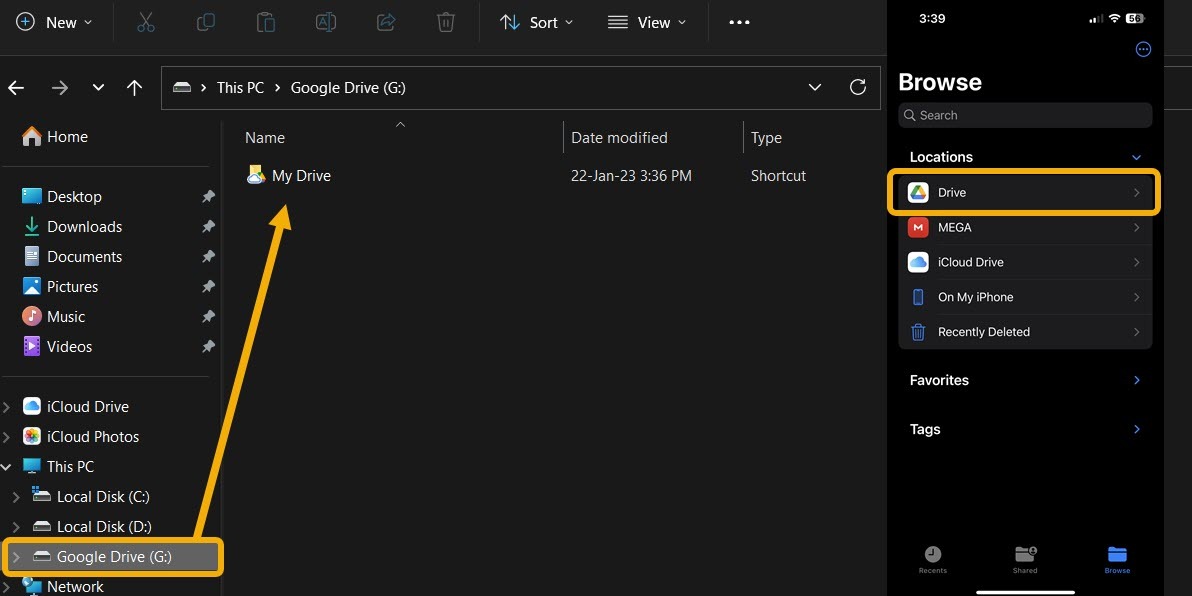The width and height of the screenshot is (1192, 596).
Task: Click the Share icon in the toolbar
Action: pyautogui.click(x=386, y=22)
